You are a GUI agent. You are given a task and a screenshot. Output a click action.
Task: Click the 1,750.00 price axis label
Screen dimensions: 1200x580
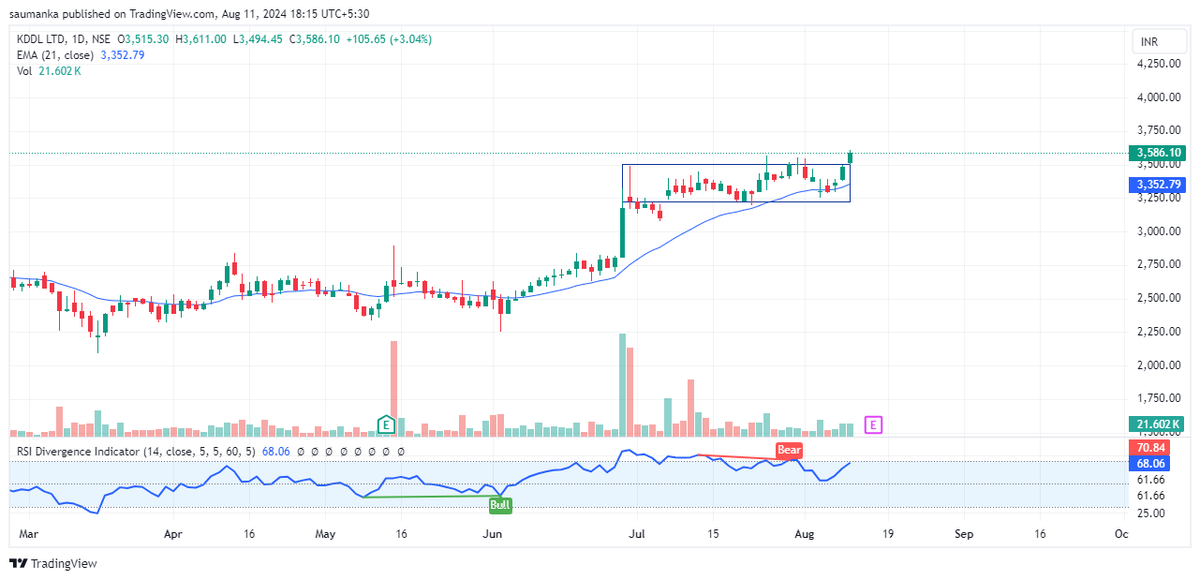tap(1158, 398)
